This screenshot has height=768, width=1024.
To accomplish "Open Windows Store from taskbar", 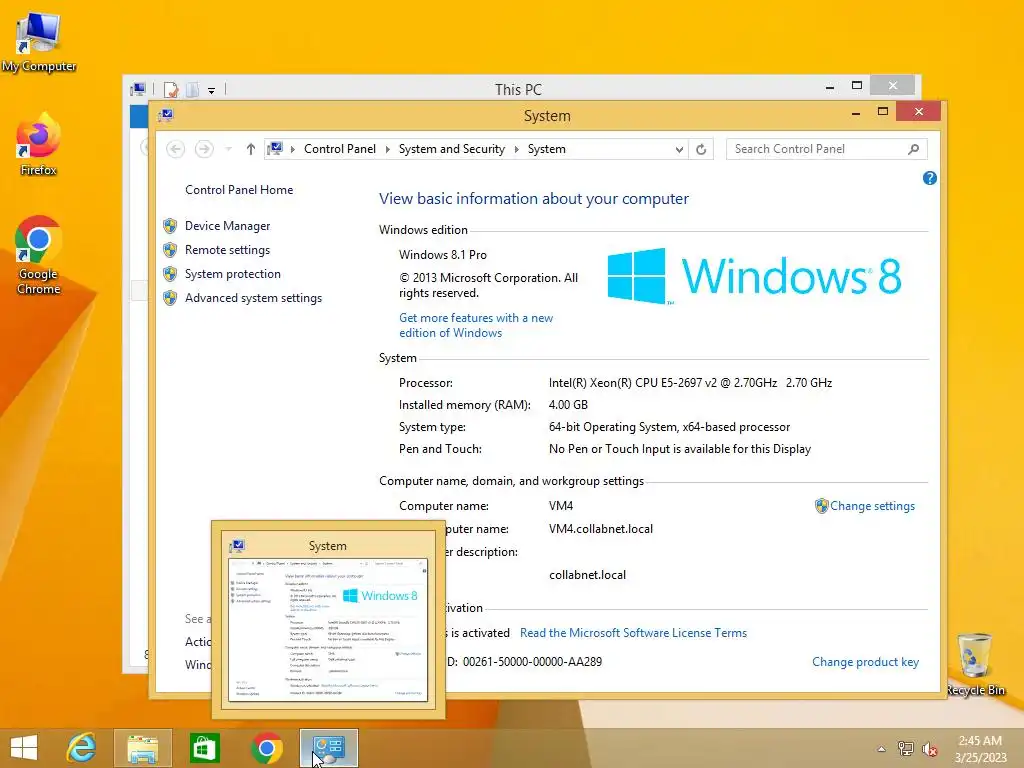I will click(x=204, y=748).
